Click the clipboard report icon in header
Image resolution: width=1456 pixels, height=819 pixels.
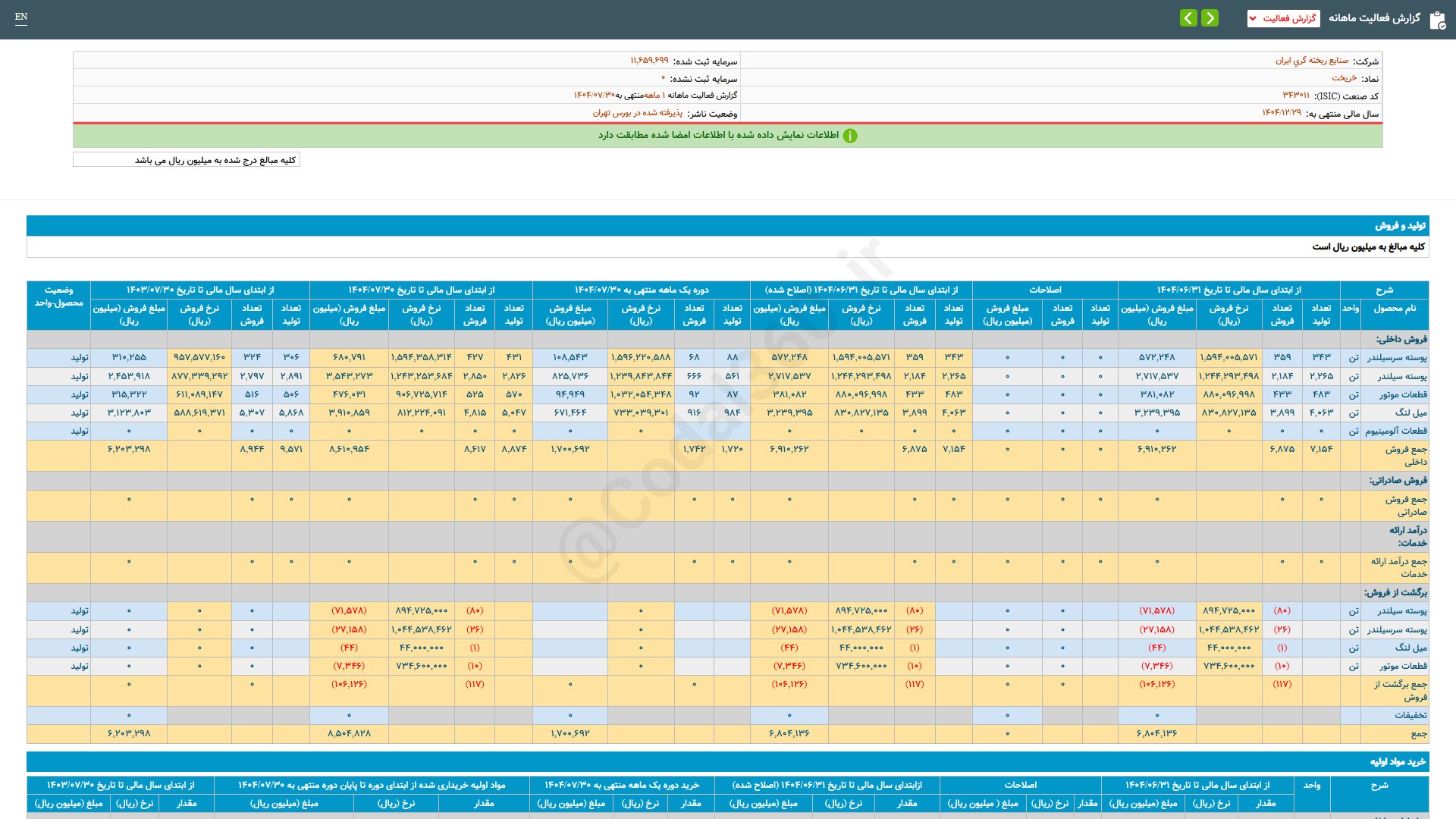1437,20
